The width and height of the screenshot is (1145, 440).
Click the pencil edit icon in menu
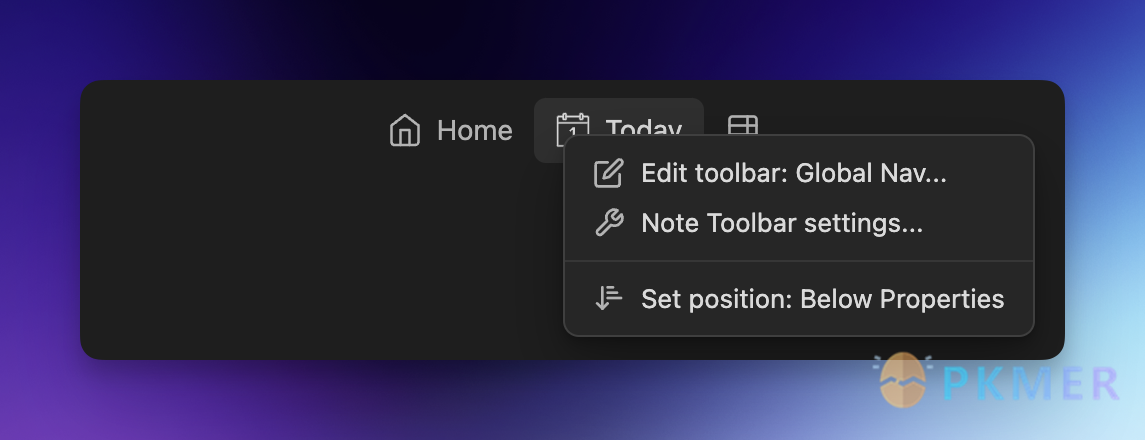click(608, 174)
